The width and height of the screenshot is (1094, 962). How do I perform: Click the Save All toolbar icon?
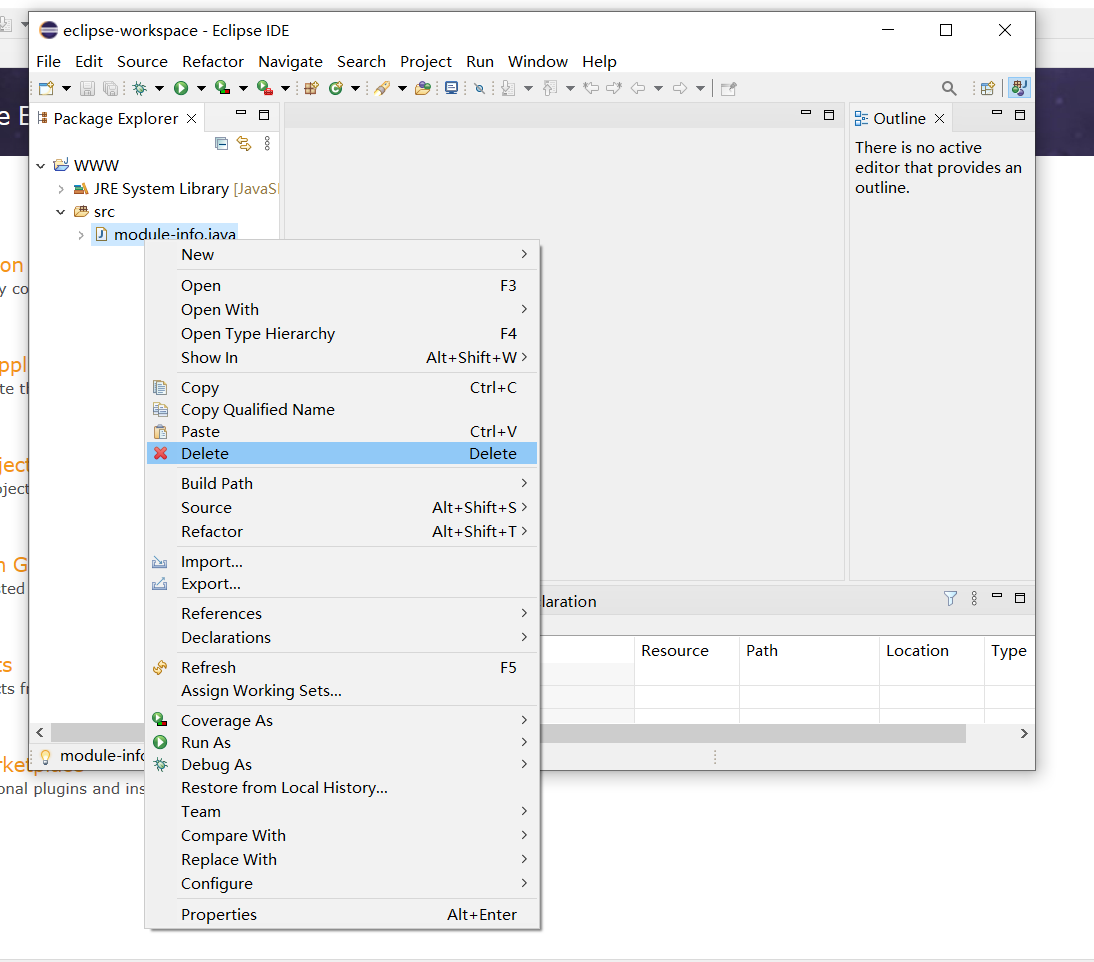(x=110, y=89)
